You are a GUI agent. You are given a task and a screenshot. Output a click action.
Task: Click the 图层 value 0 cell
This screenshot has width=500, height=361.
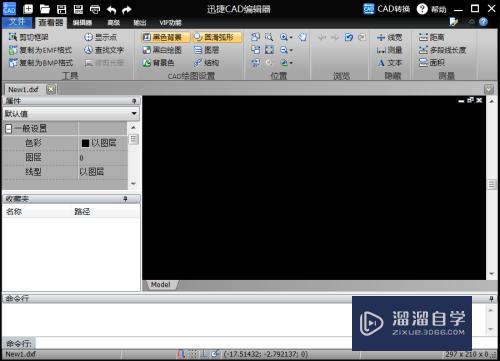[x=103, y=158]
